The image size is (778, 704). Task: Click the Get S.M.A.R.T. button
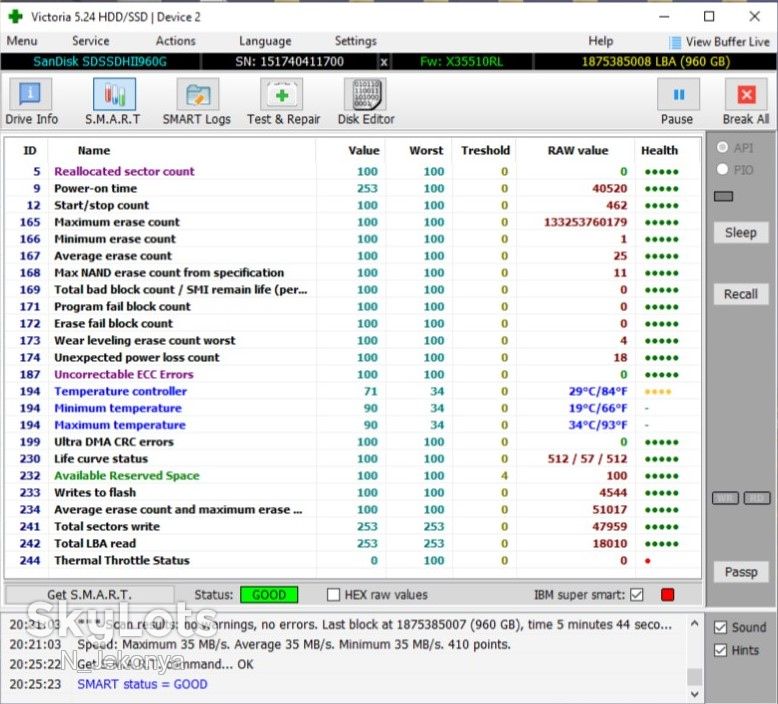click(x=90, y=594)
